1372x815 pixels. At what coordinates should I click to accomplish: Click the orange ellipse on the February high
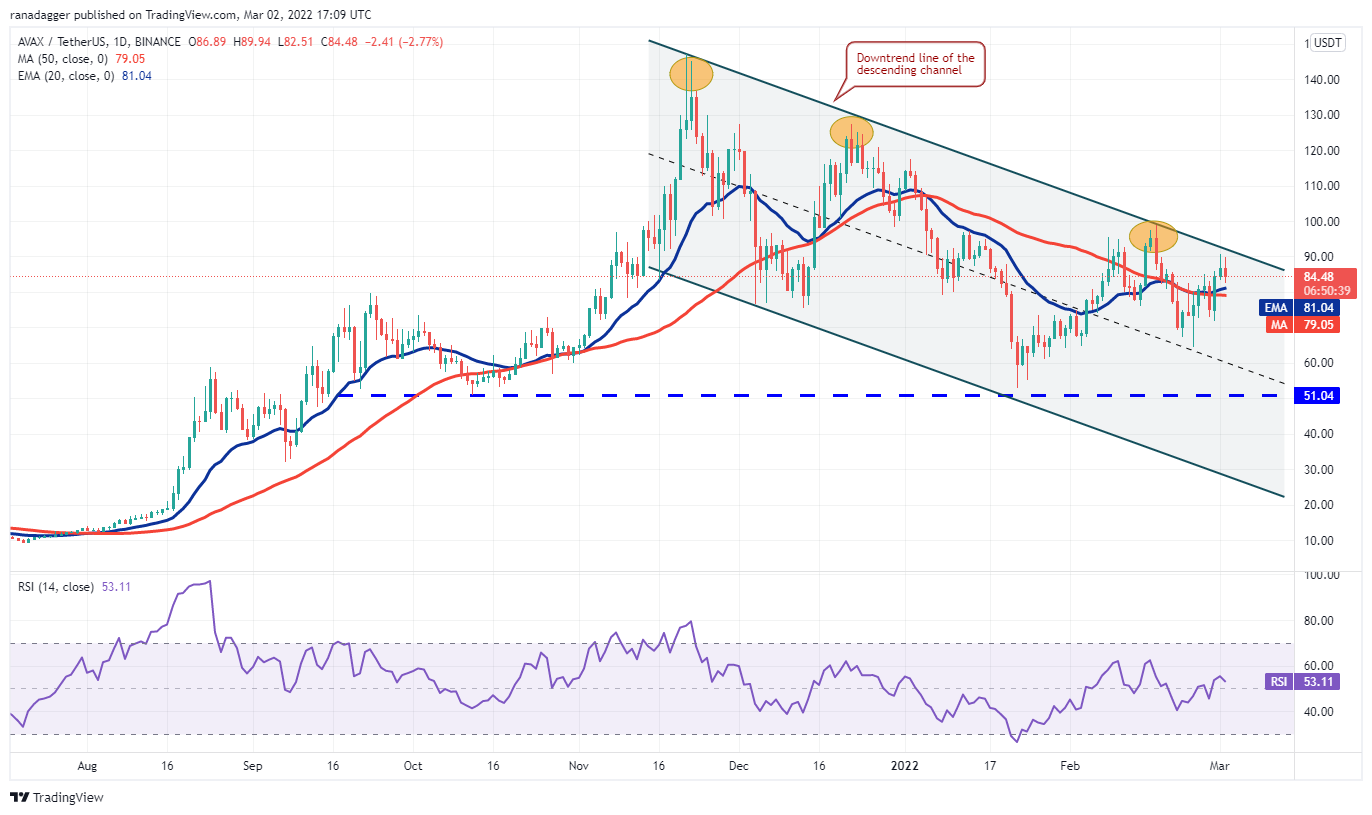pos(1153,236)
